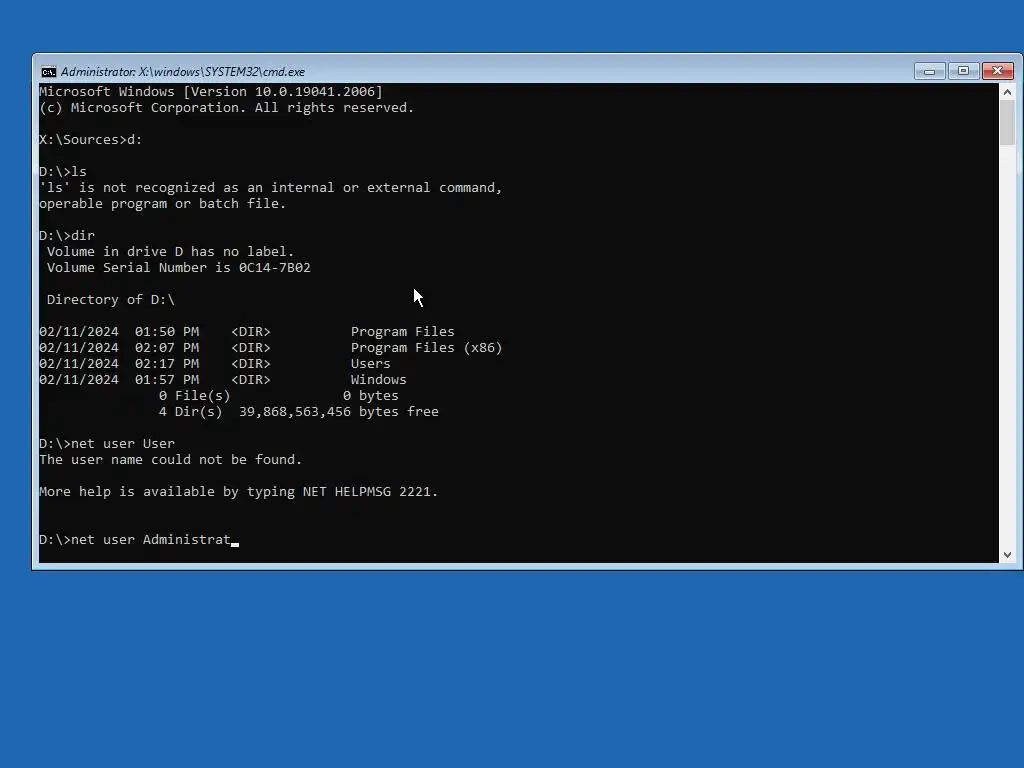This screenshot has height=768, width=1024.
Task: Click the 'Directory of D:\' line
Action: (111, 300)
